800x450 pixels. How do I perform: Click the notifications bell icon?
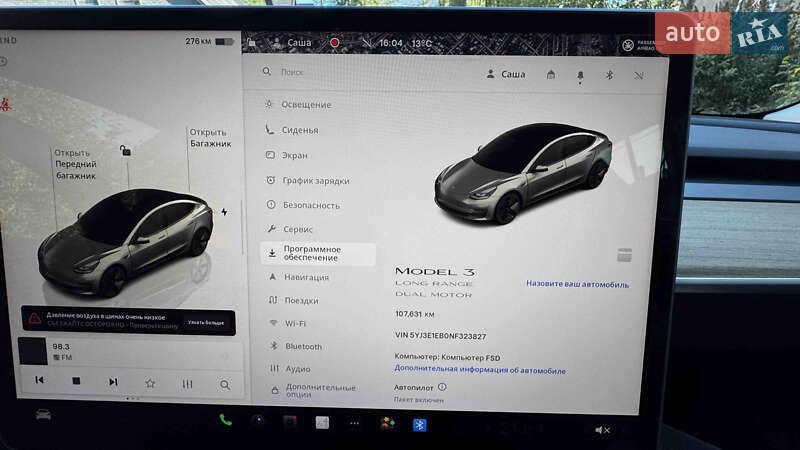point(580,75)
